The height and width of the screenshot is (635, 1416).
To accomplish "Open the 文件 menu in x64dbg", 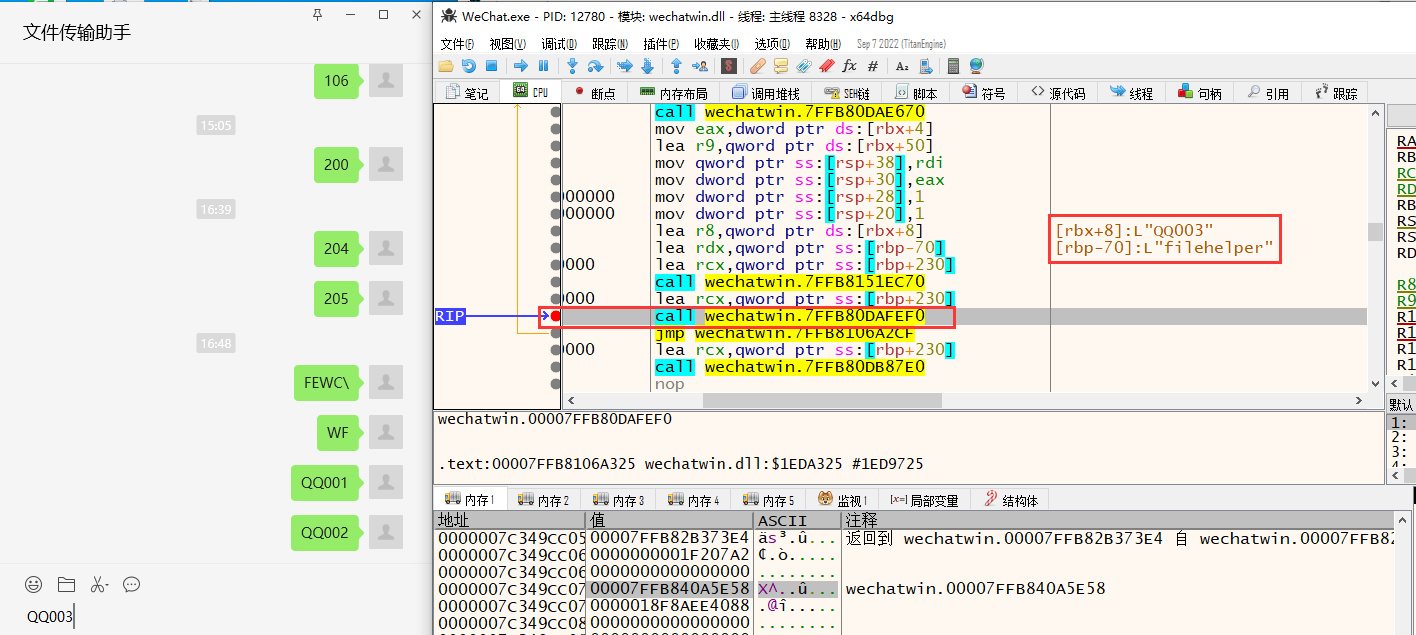I will click(457, 44).
